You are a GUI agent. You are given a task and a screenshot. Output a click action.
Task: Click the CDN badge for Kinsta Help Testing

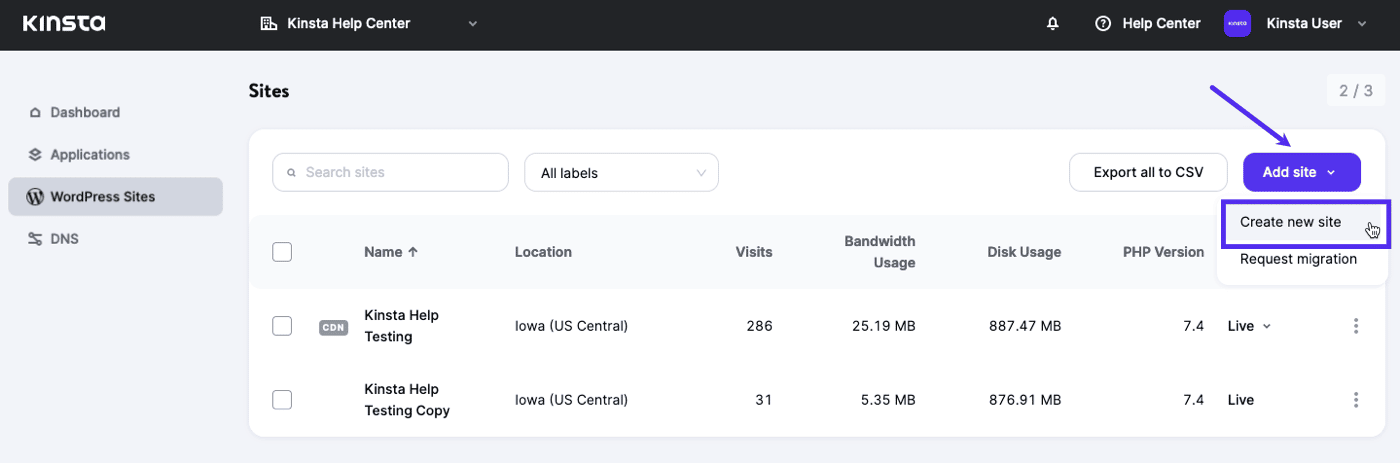333,327
